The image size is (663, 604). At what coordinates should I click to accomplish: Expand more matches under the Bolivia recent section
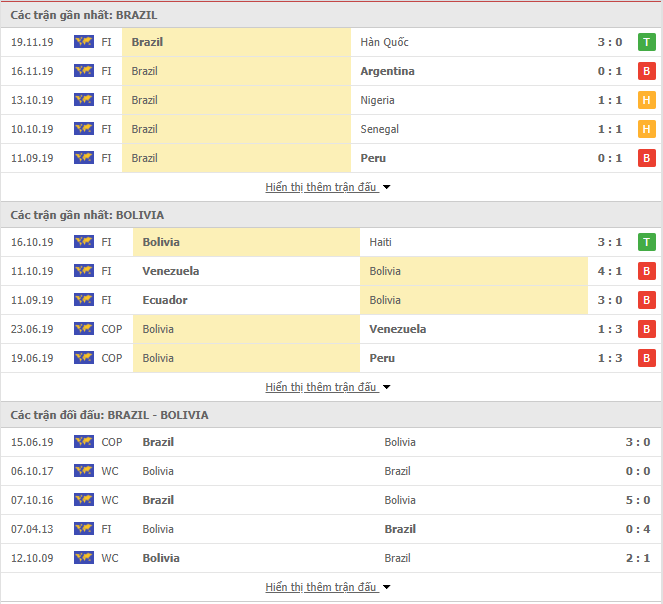coord(328,387)
